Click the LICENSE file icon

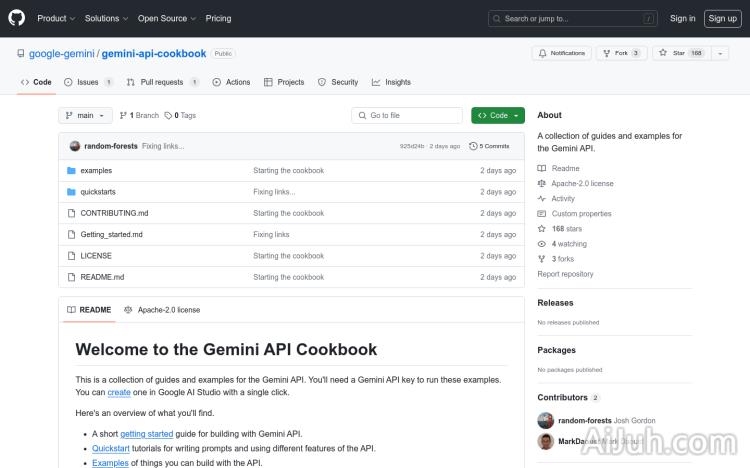[71, 256]
